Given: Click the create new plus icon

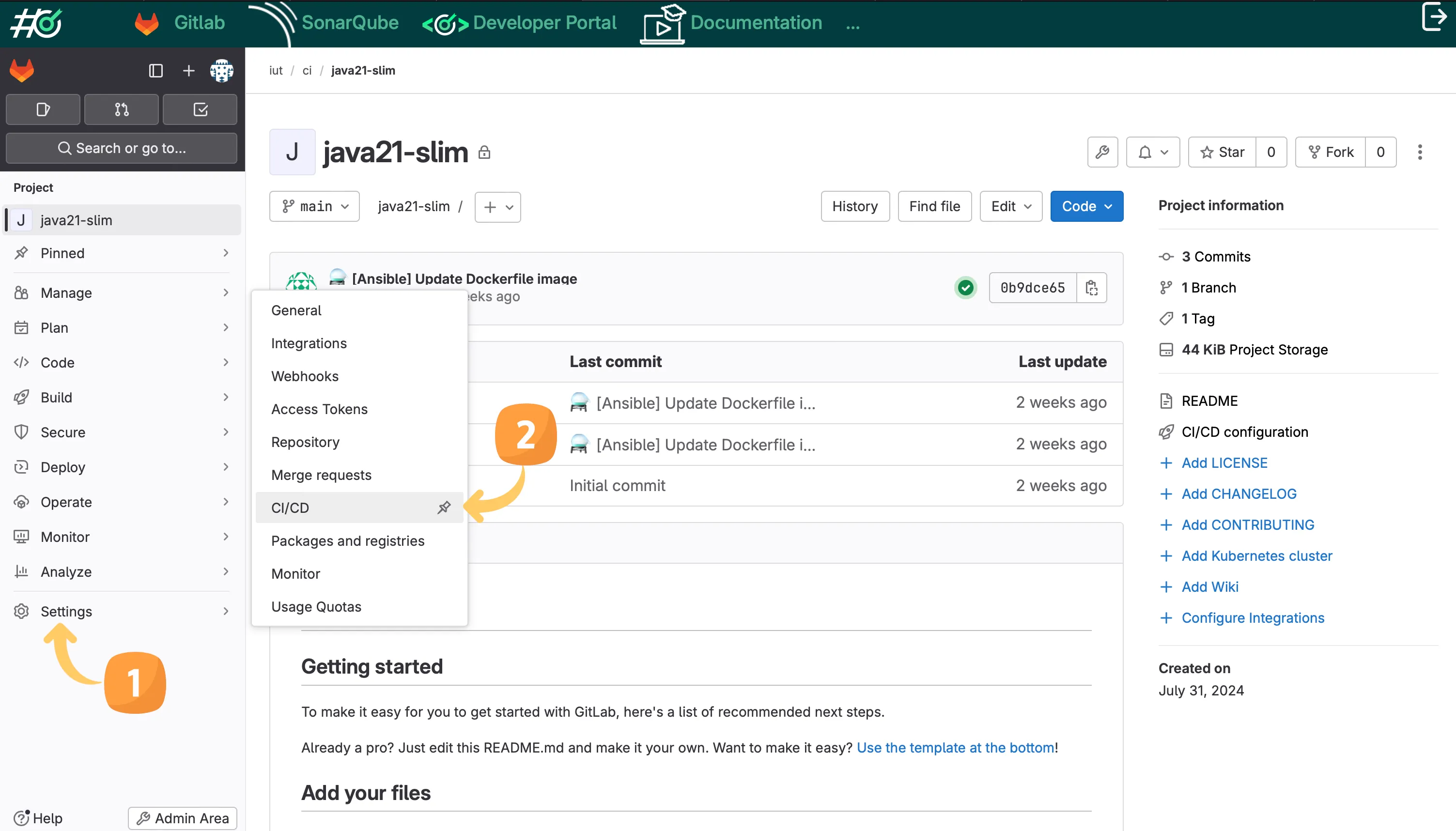Looking at the screenshot, I should tap(188, 71).
